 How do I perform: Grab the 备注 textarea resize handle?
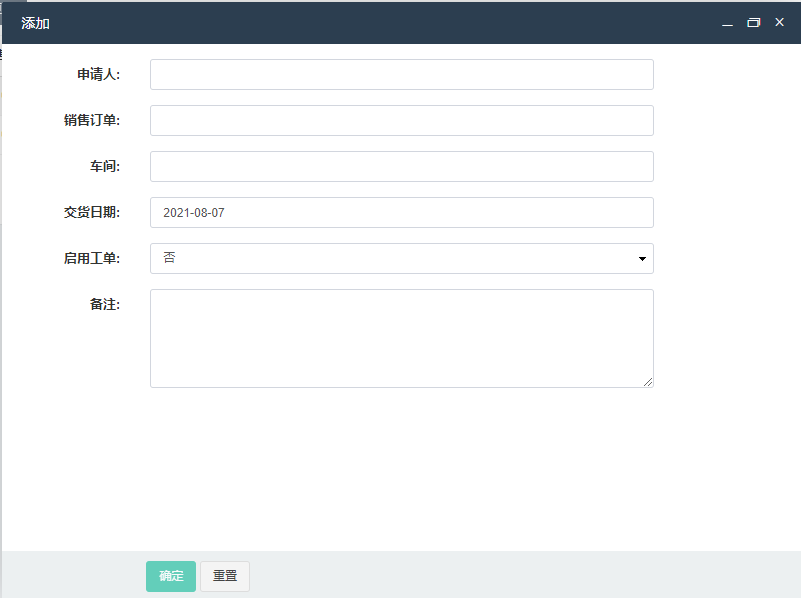tap(648, 381)
